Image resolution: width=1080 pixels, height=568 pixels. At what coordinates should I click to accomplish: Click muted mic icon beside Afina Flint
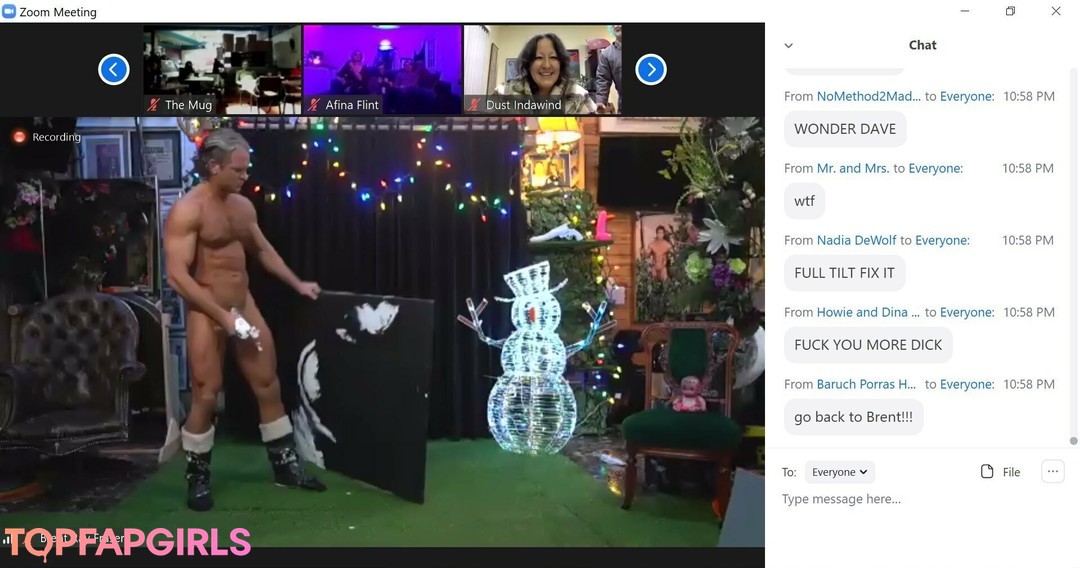coord(314,105)
